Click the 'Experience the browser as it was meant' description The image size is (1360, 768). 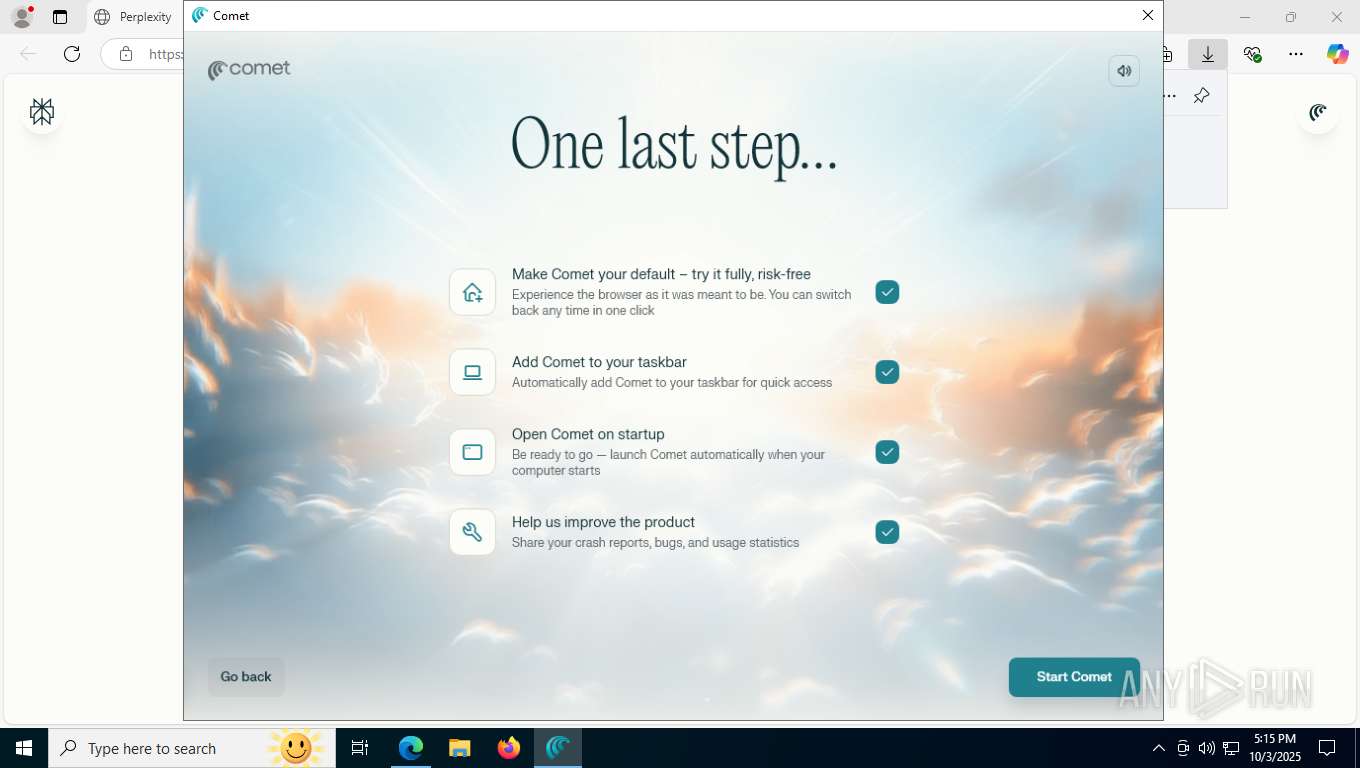[x=681, y=302]
